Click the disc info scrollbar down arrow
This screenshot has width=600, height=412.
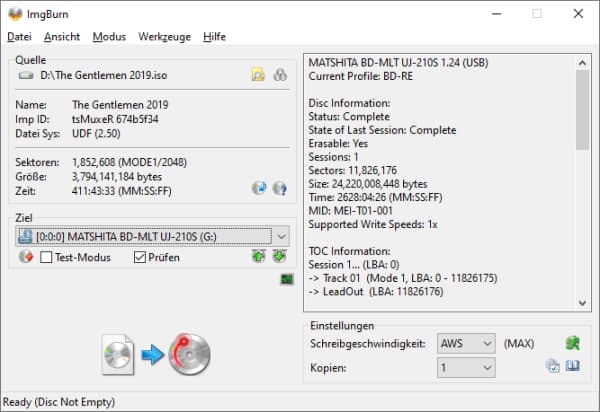point(582,303)
